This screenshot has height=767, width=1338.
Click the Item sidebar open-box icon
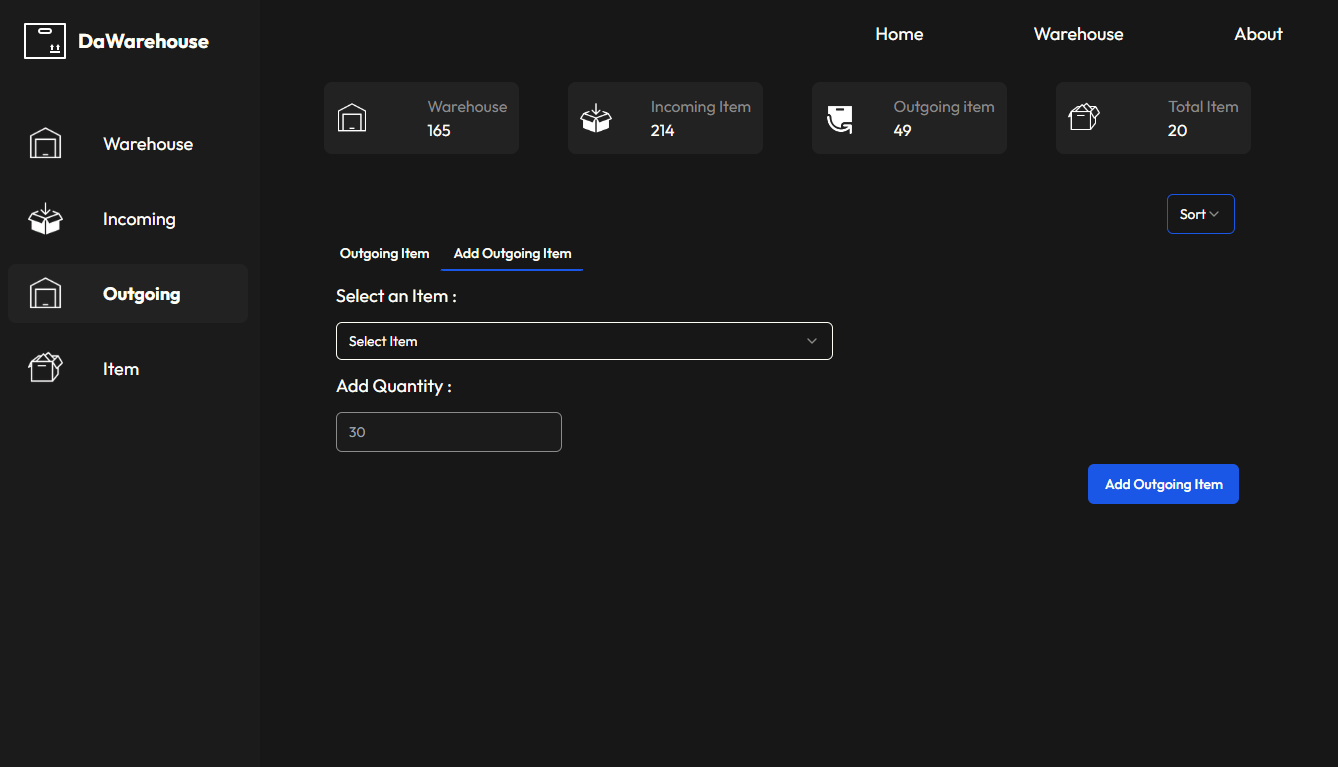pos(45,368)
